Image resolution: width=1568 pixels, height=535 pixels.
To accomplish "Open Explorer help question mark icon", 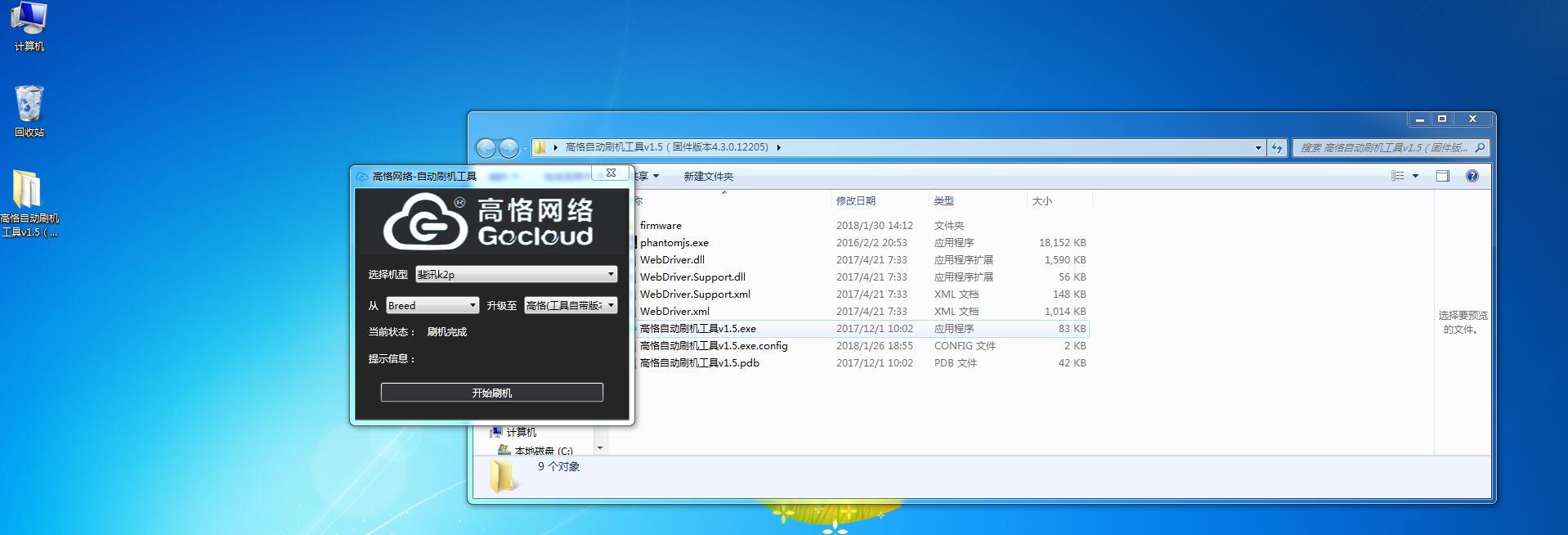I will point(1472,176).
